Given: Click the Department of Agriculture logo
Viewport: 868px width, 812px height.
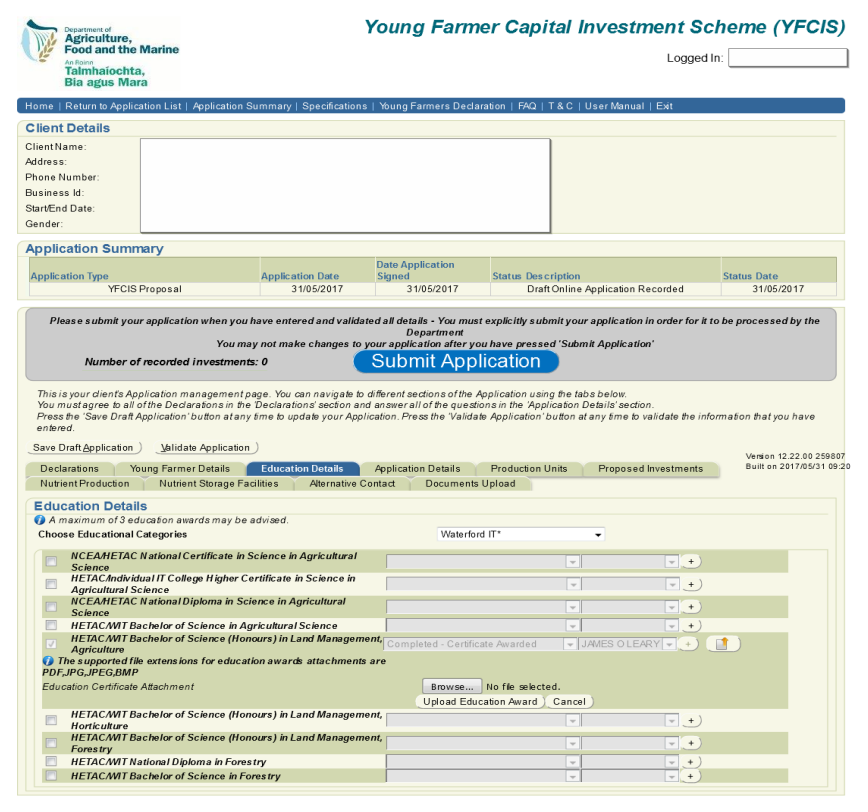Looking at the screenshot, I should (100, 54).
